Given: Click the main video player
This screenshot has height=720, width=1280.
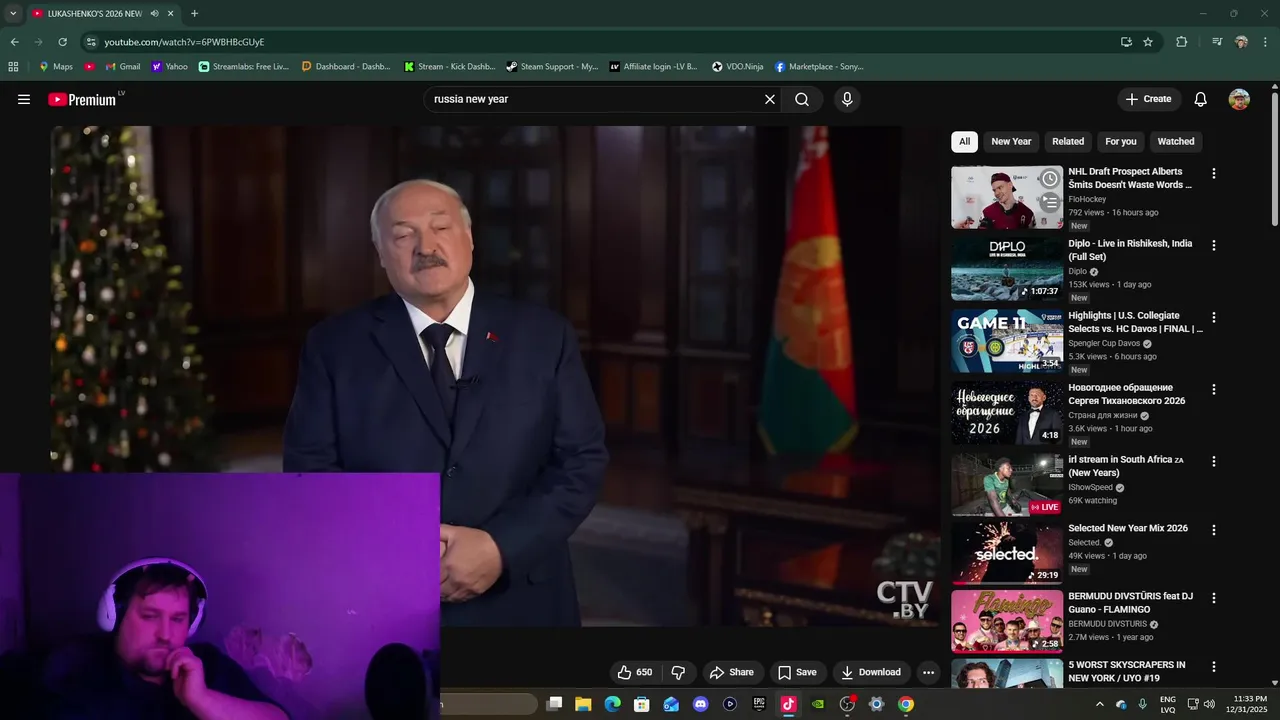Looking at the screenshot, I should pos(496,375).
